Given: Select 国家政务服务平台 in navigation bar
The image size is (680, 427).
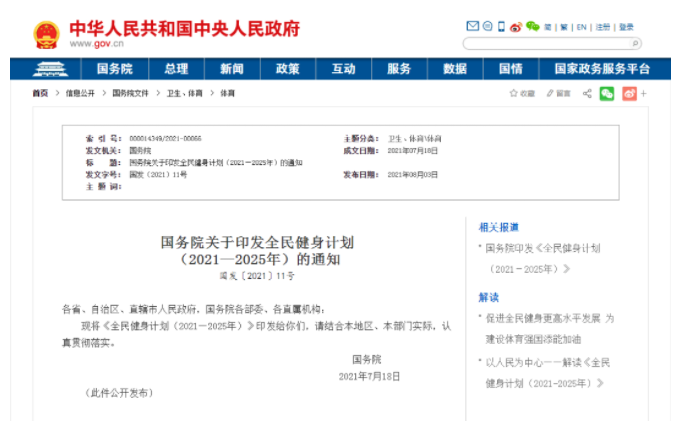Looking at the screenshot, I should point(602,69).
